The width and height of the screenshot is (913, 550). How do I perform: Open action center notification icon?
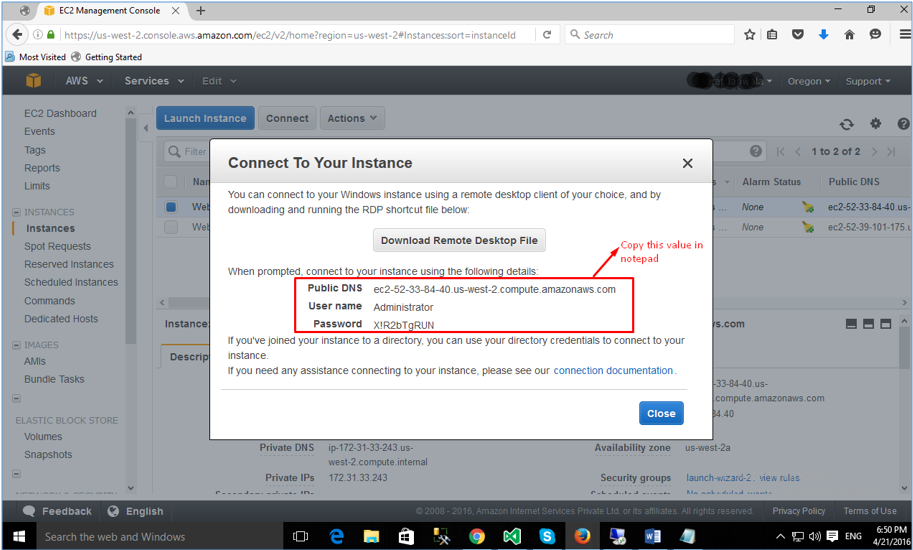coord(833,536)
